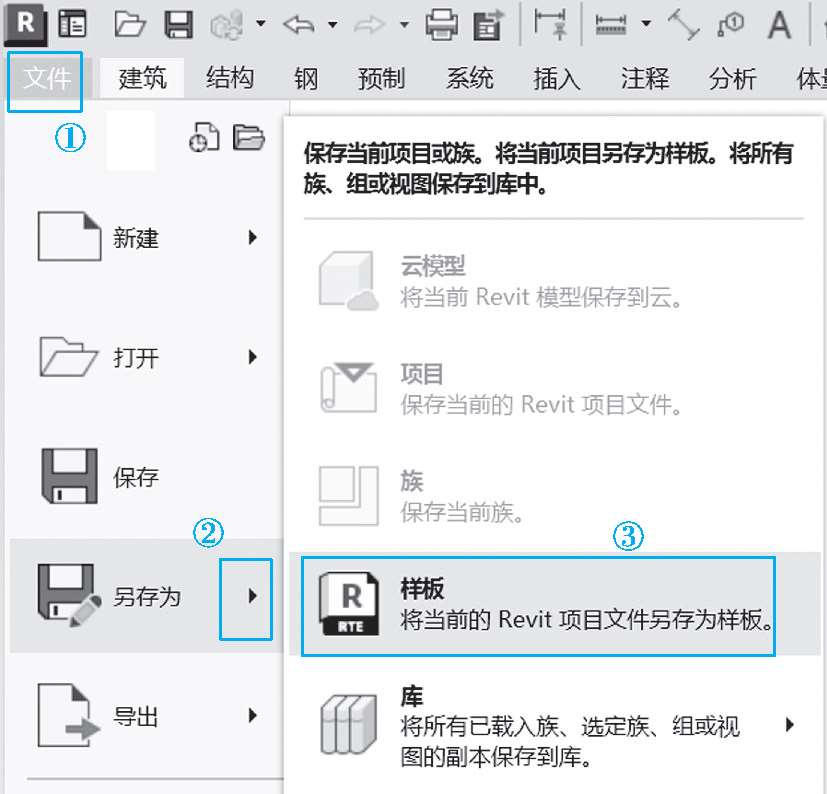Select the Tag by Category icon
This screenshot has height=794, width=827.
[730, 24]
